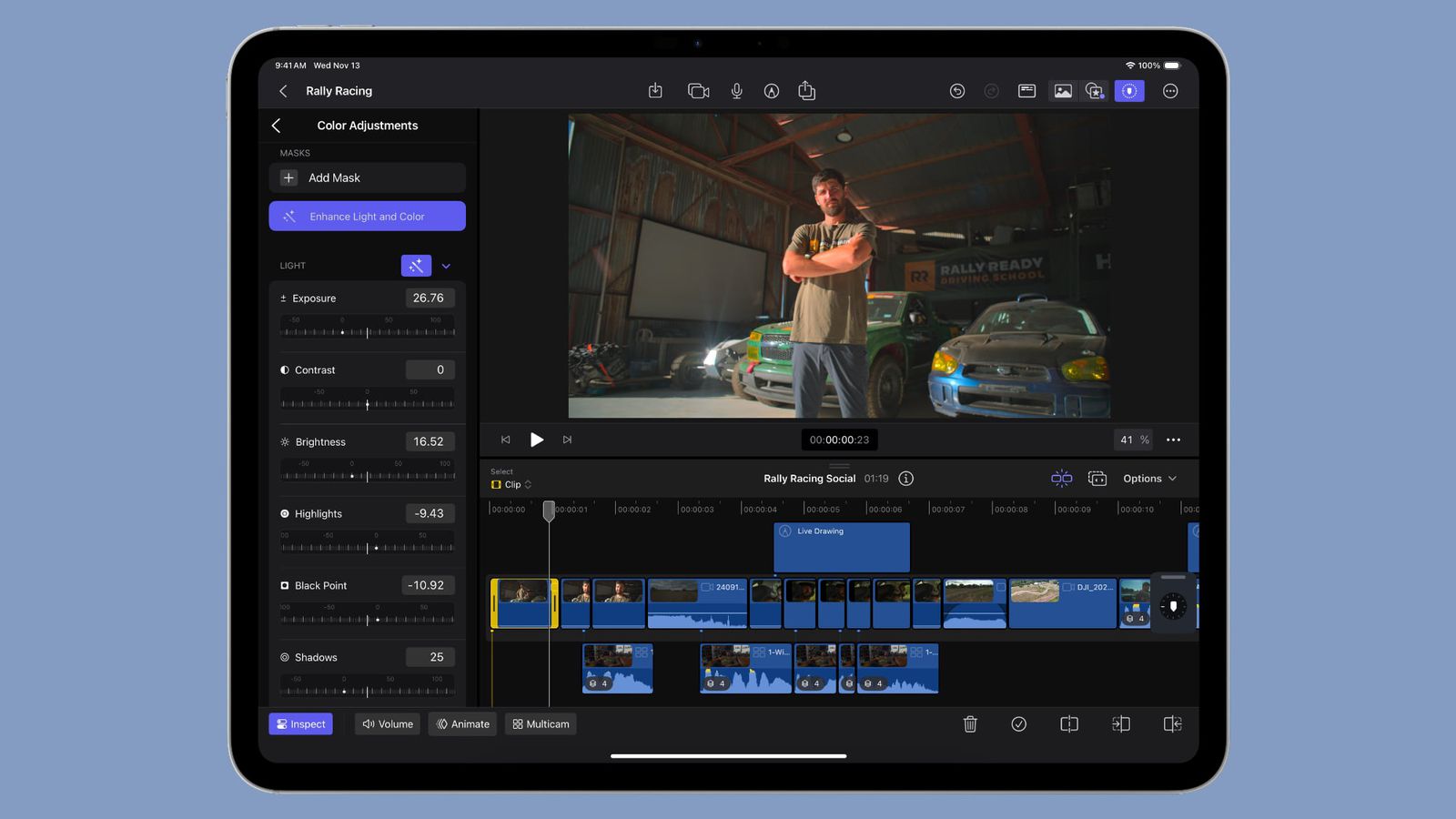This screenshot has height=819, width=1456.
Task: Open the Clip selection dropdown
Action: coord(511,484)
